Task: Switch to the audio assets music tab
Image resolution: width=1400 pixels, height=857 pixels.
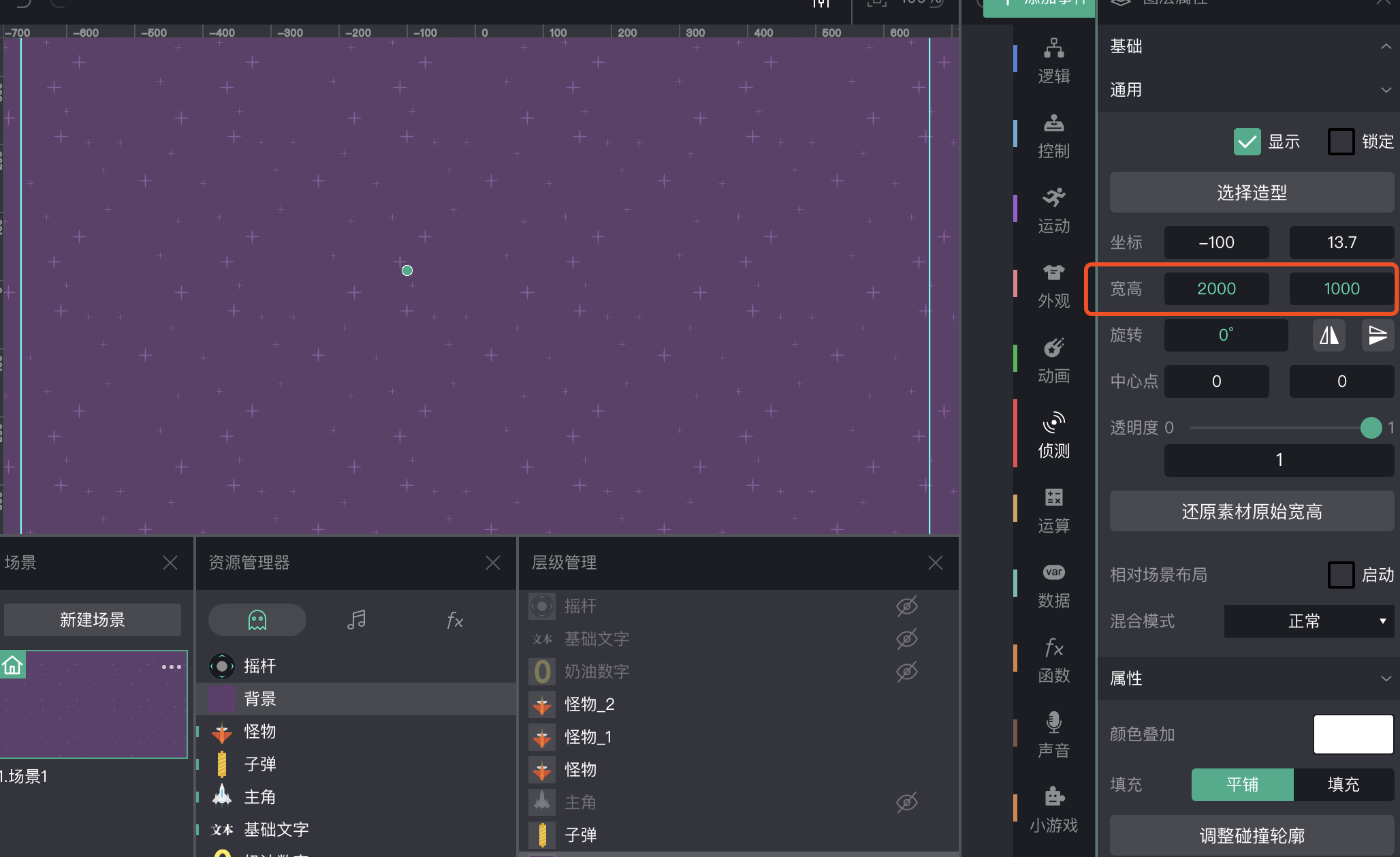Action: (356, 620)
